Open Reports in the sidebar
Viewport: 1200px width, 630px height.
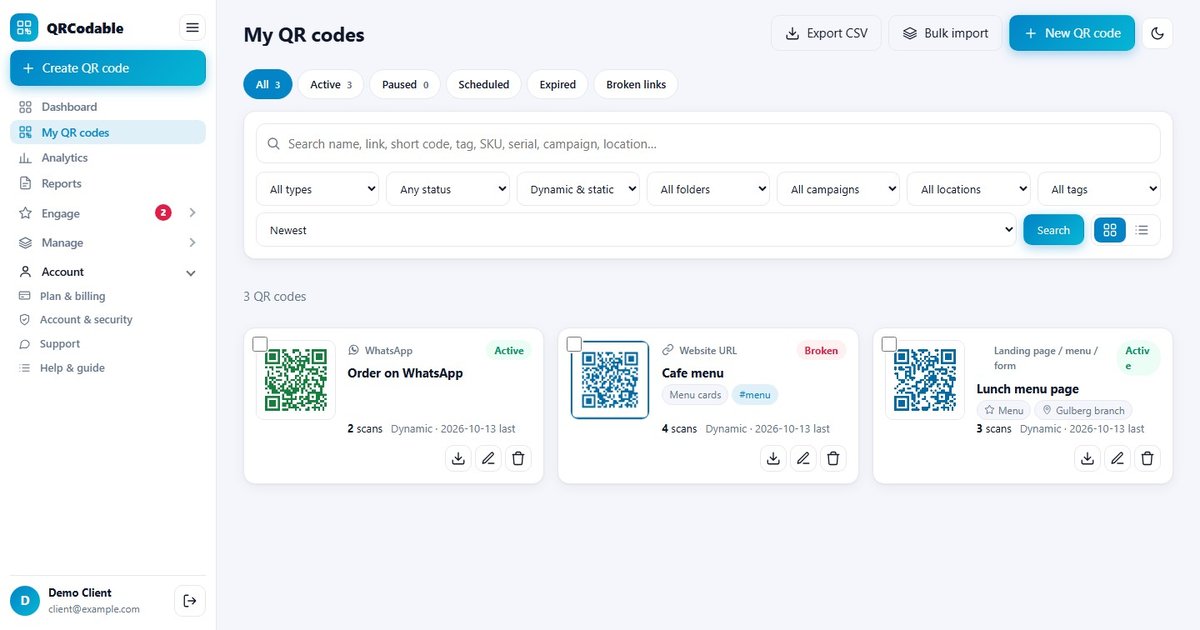[108, 184]
